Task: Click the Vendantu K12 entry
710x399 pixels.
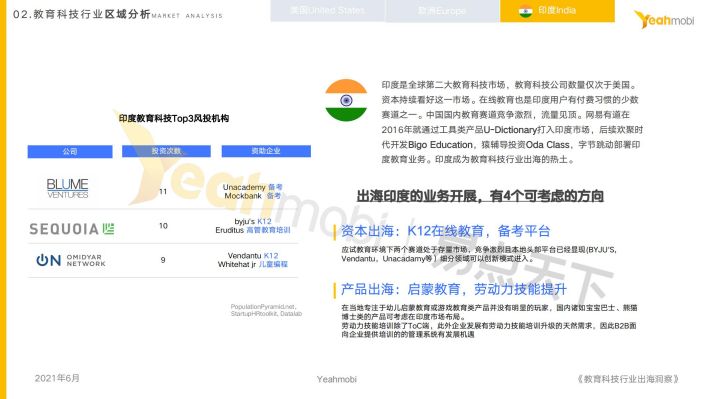Action: point(253,255)
